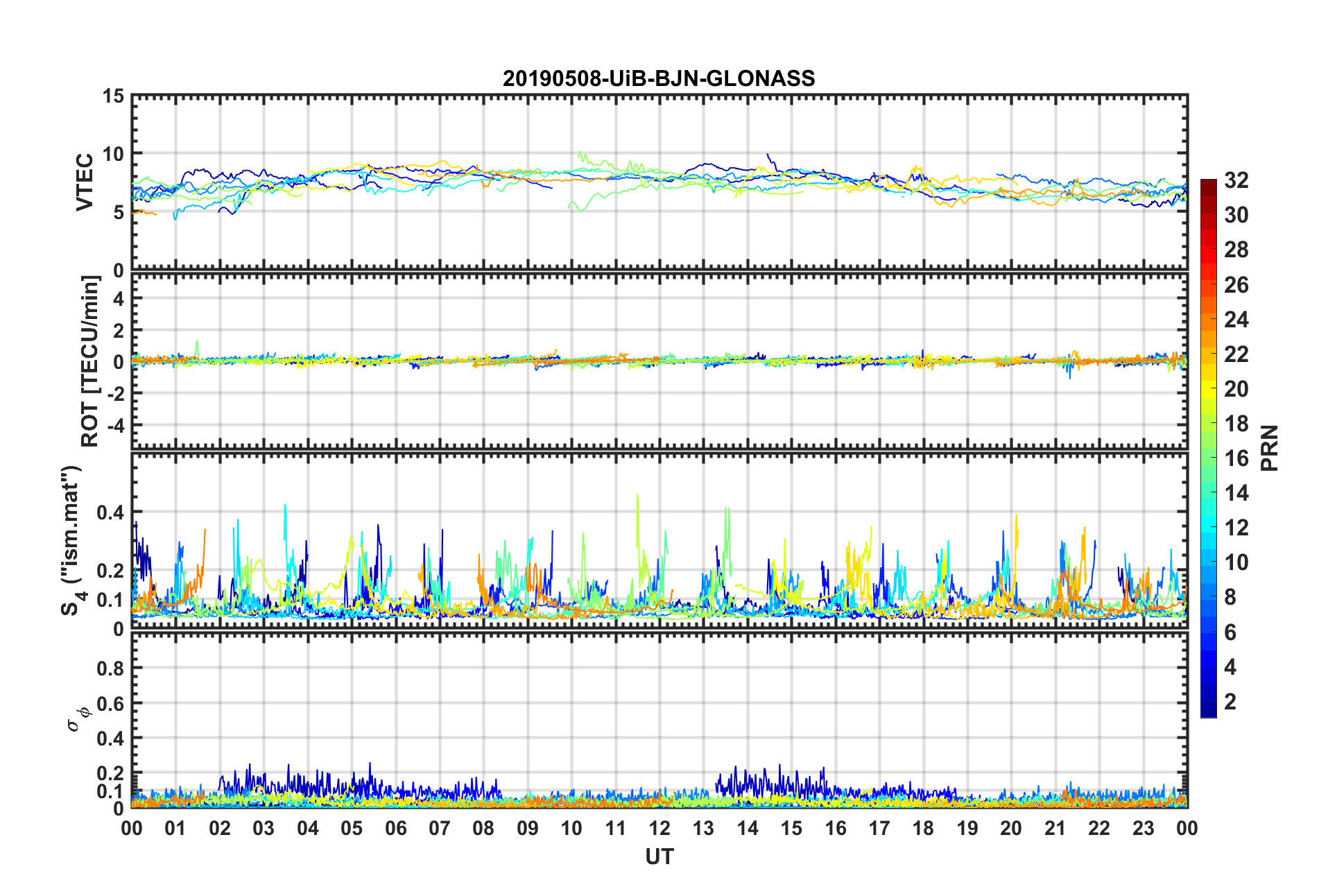Select colorbar tick value 30
Viewport: 1319px width, 896px height.
[x=1236, y=215]
